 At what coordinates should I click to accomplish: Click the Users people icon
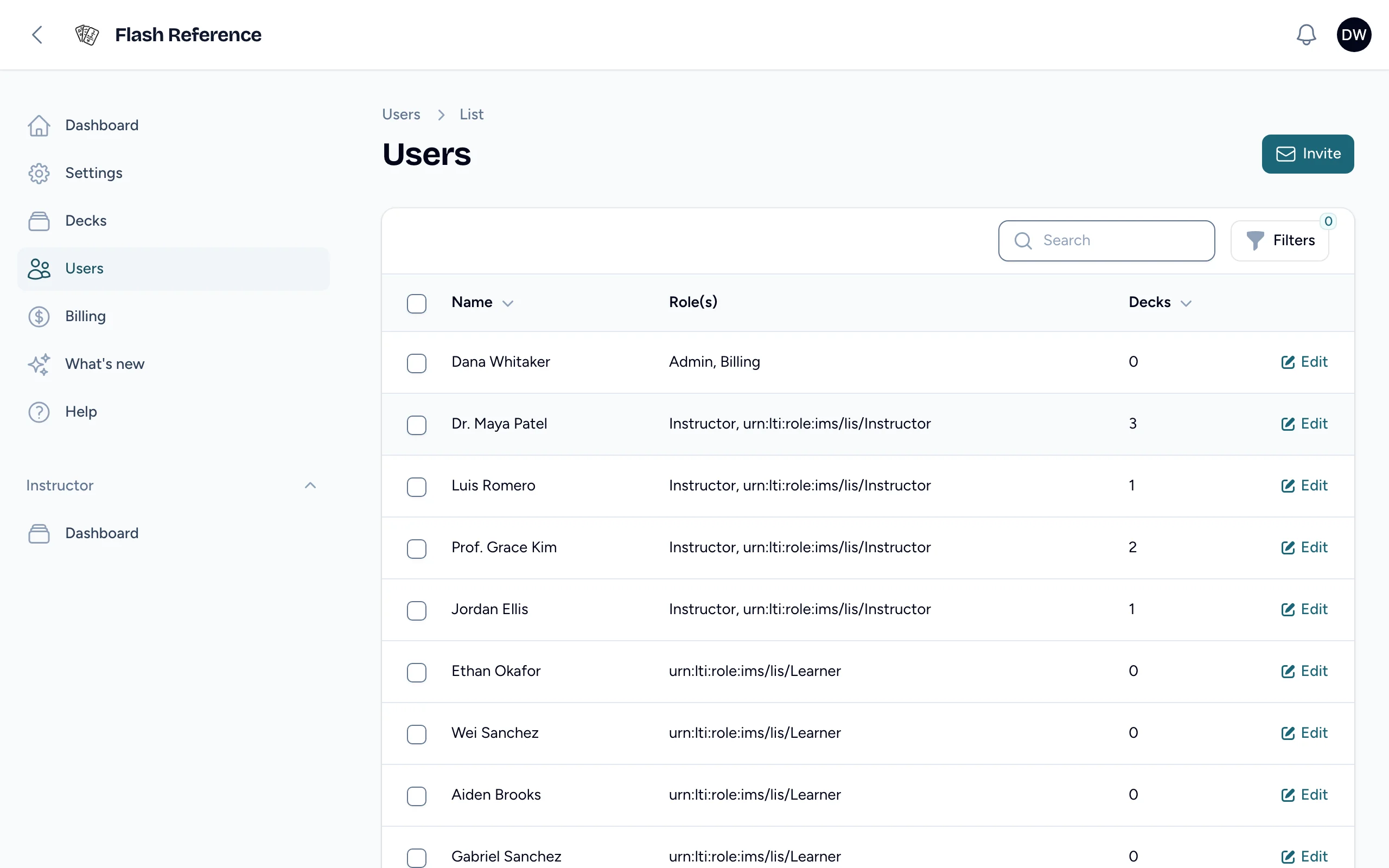coord(39,269)
